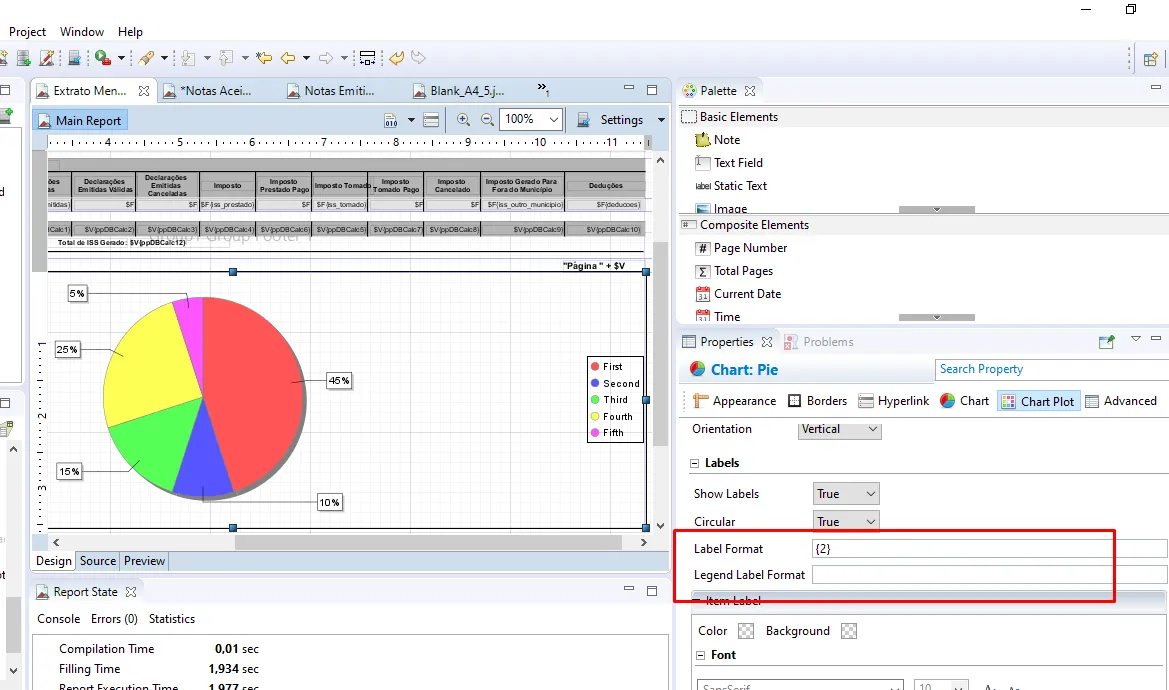Click the zoom out magnifier icon

[487, 119]
